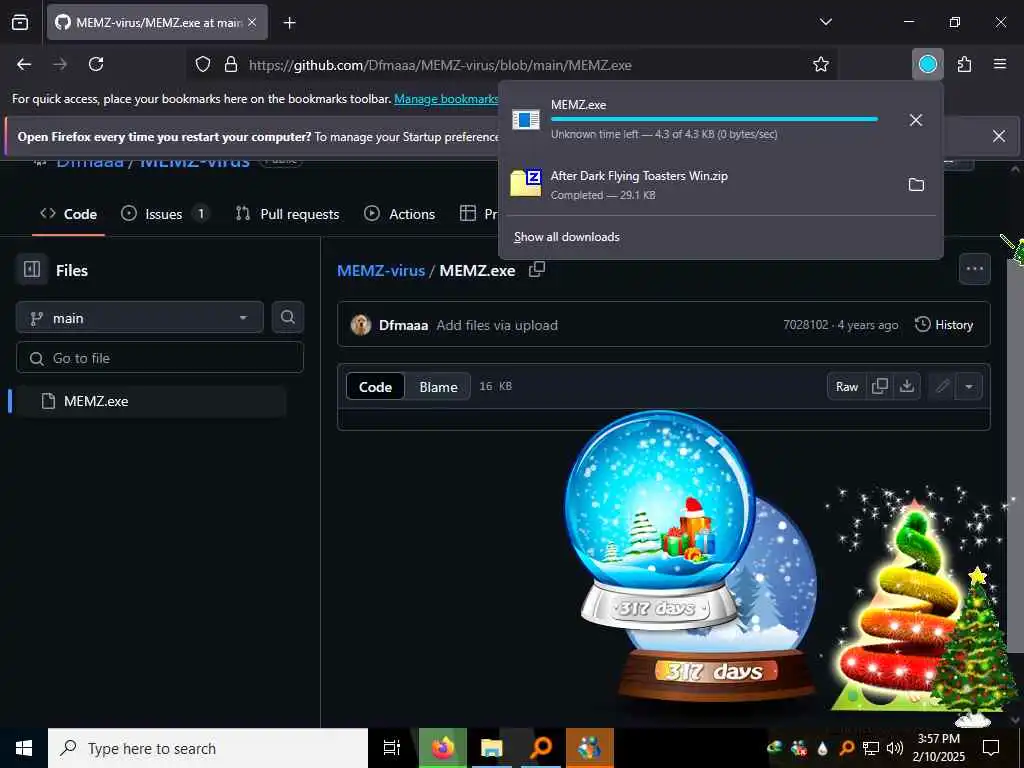Open File Explorer from the taskbar

[492, 748]
